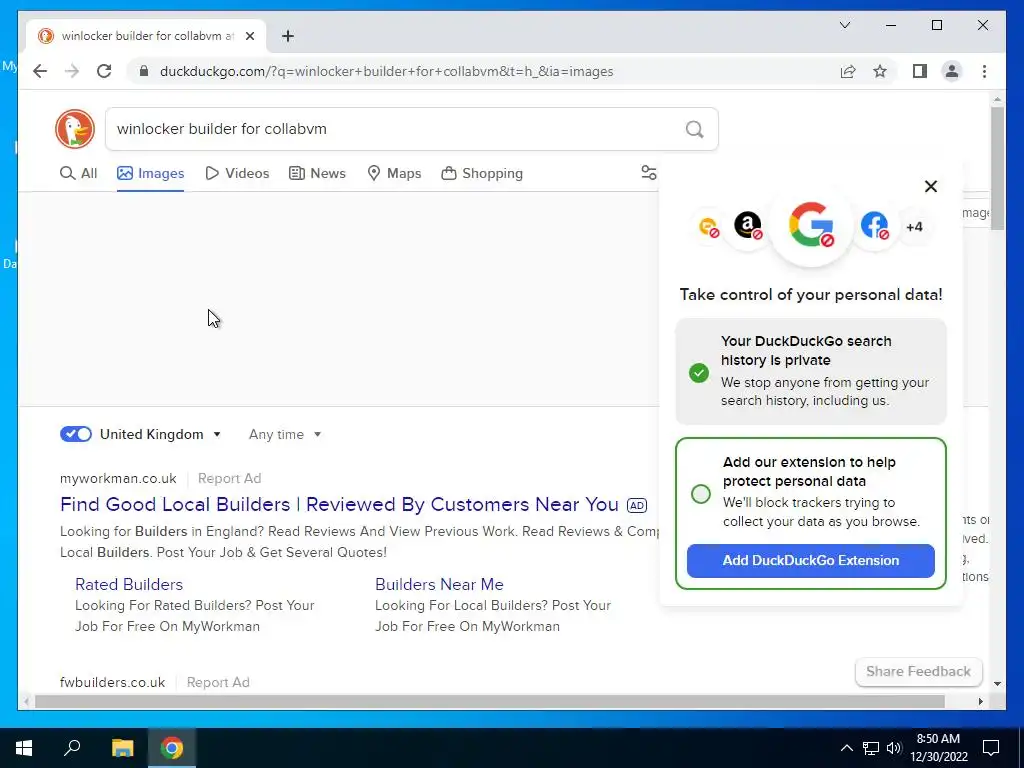
Task: Click the green search history private checkmark
Action: click(699, 372)
